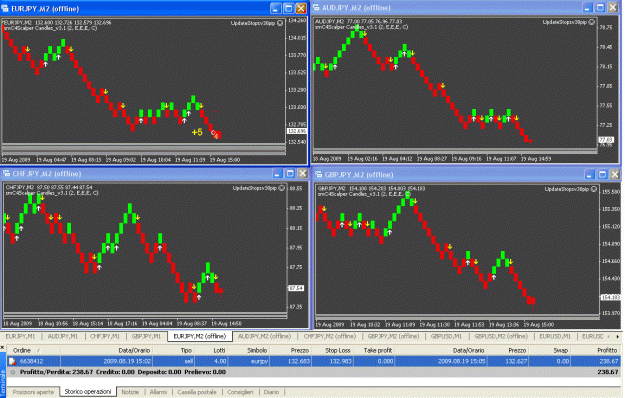This screenshot has width=625, height=398.
Task: Close the Terminal panel with its x button
Action: (x=2, y=348)
